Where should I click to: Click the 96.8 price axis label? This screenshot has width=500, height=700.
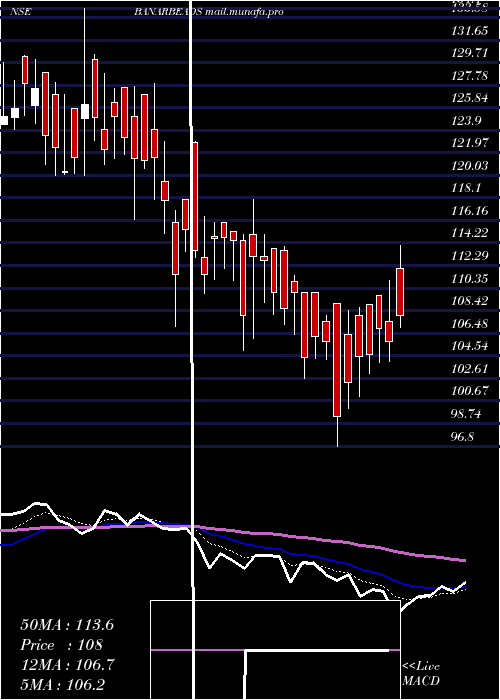pyautogui.click(x=462, y=436)
